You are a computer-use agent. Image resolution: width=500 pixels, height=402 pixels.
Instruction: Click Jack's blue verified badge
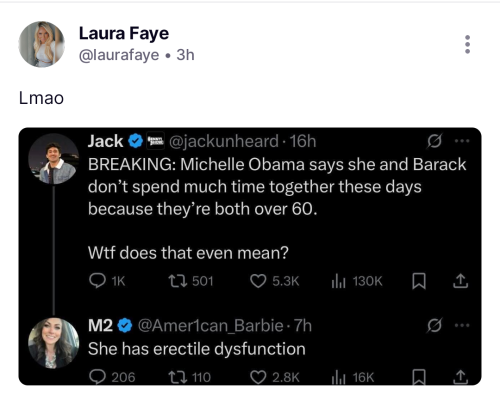[x=136, y=141]
